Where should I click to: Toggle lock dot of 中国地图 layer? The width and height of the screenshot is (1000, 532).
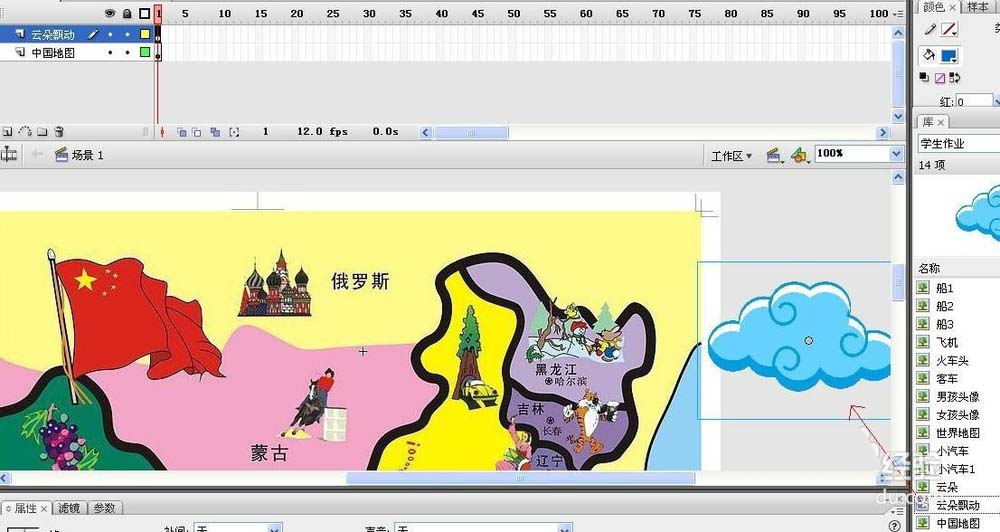point(127,52)
